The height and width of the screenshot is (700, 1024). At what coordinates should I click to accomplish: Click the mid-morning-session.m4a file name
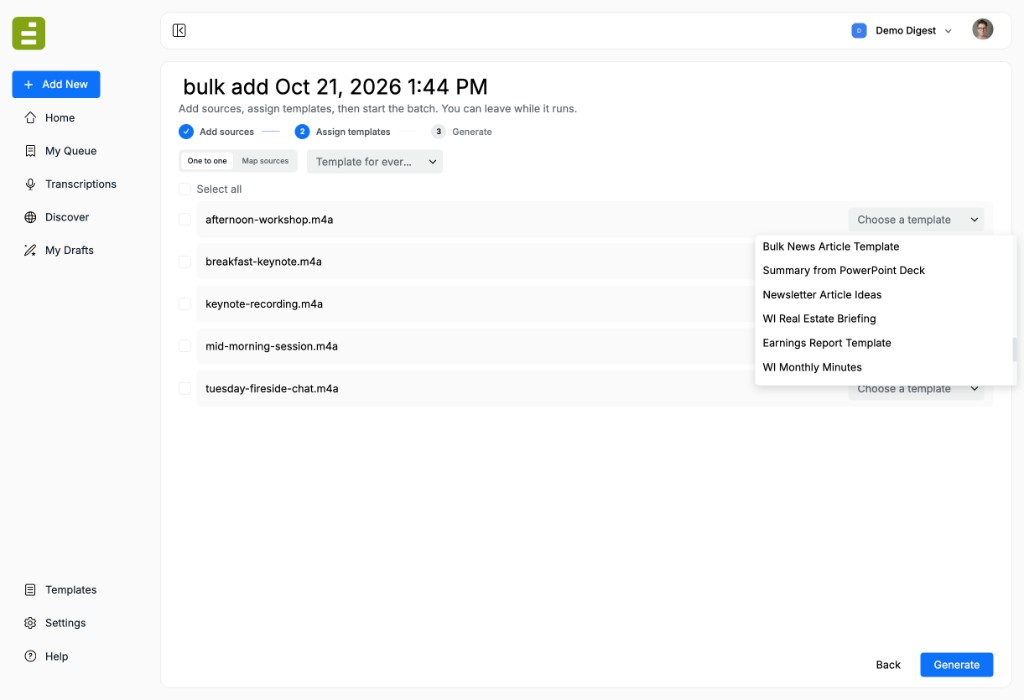[271, 346]
